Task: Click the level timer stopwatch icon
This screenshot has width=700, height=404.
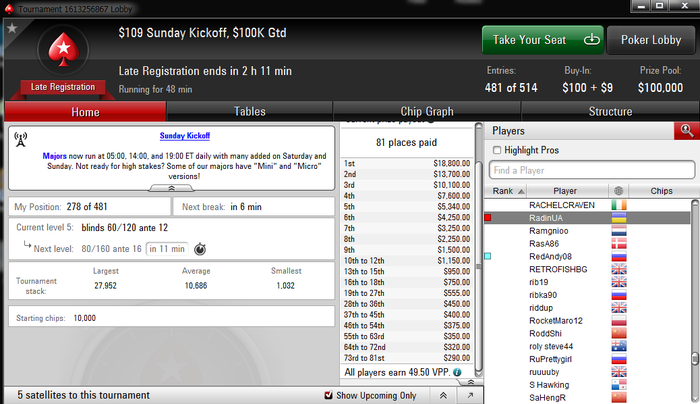Action: (200, 249)
